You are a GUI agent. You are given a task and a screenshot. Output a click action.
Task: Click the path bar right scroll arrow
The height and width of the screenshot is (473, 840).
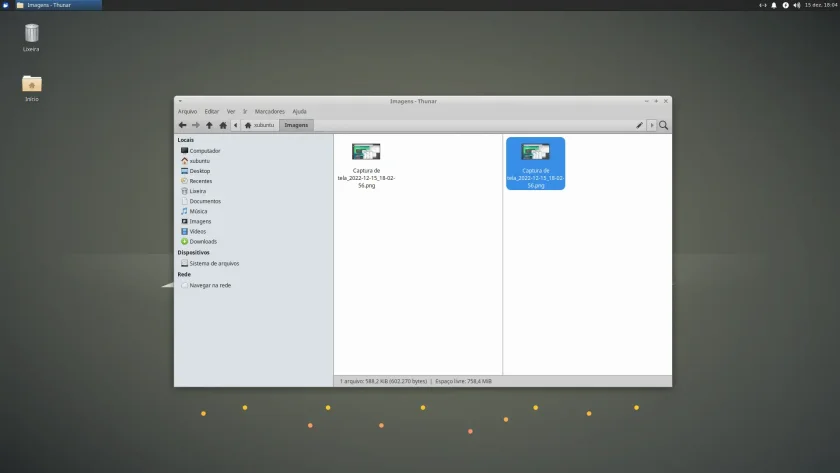point(651,125)
